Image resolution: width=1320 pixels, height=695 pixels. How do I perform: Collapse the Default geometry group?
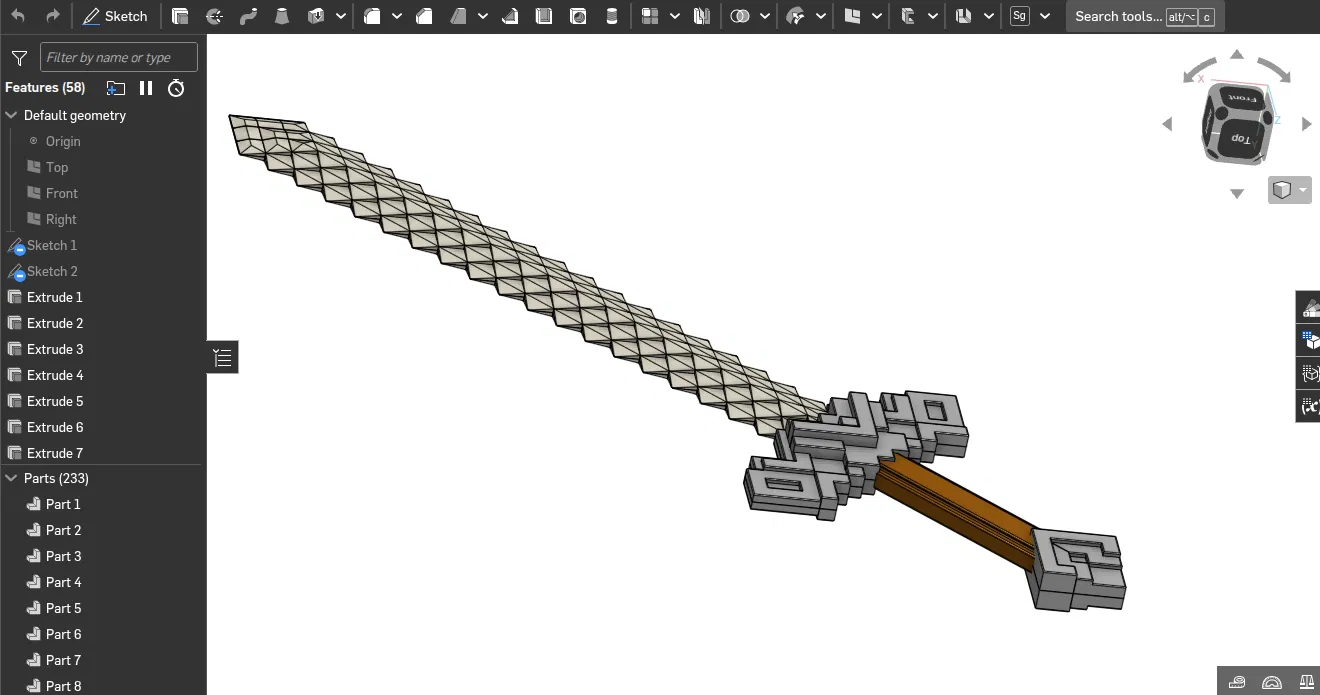12,115
